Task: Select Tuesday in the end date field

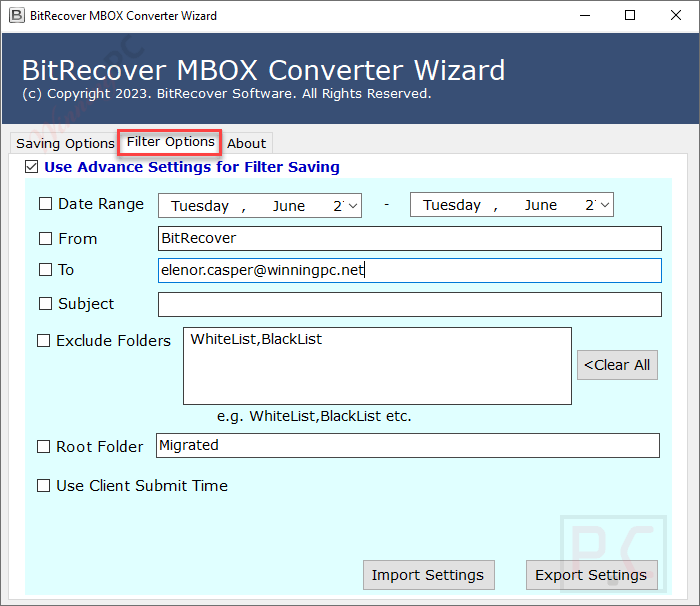Action: tap(452, 205)
